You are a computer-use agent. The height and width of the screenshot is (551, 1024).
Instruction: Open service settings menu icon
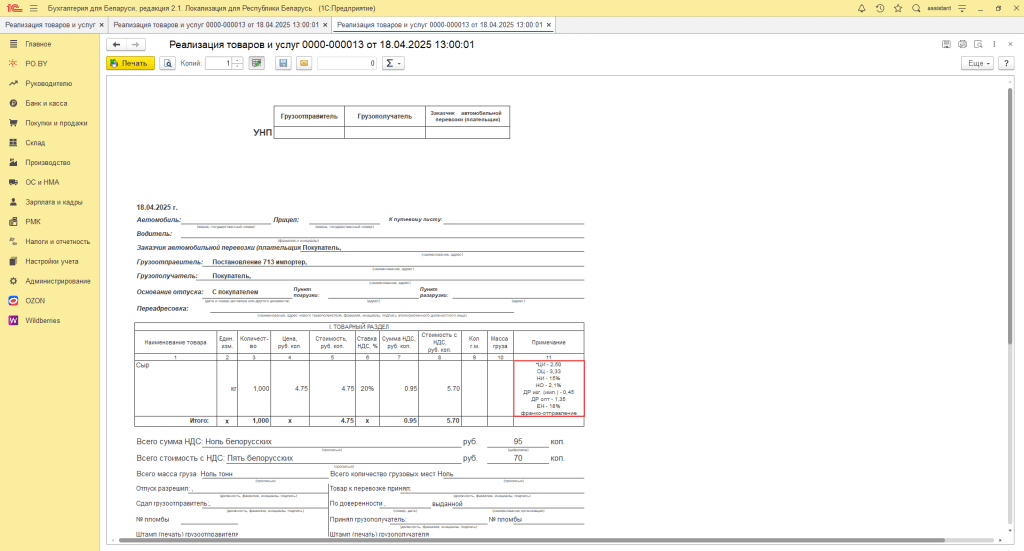click(x=962, y=8)
